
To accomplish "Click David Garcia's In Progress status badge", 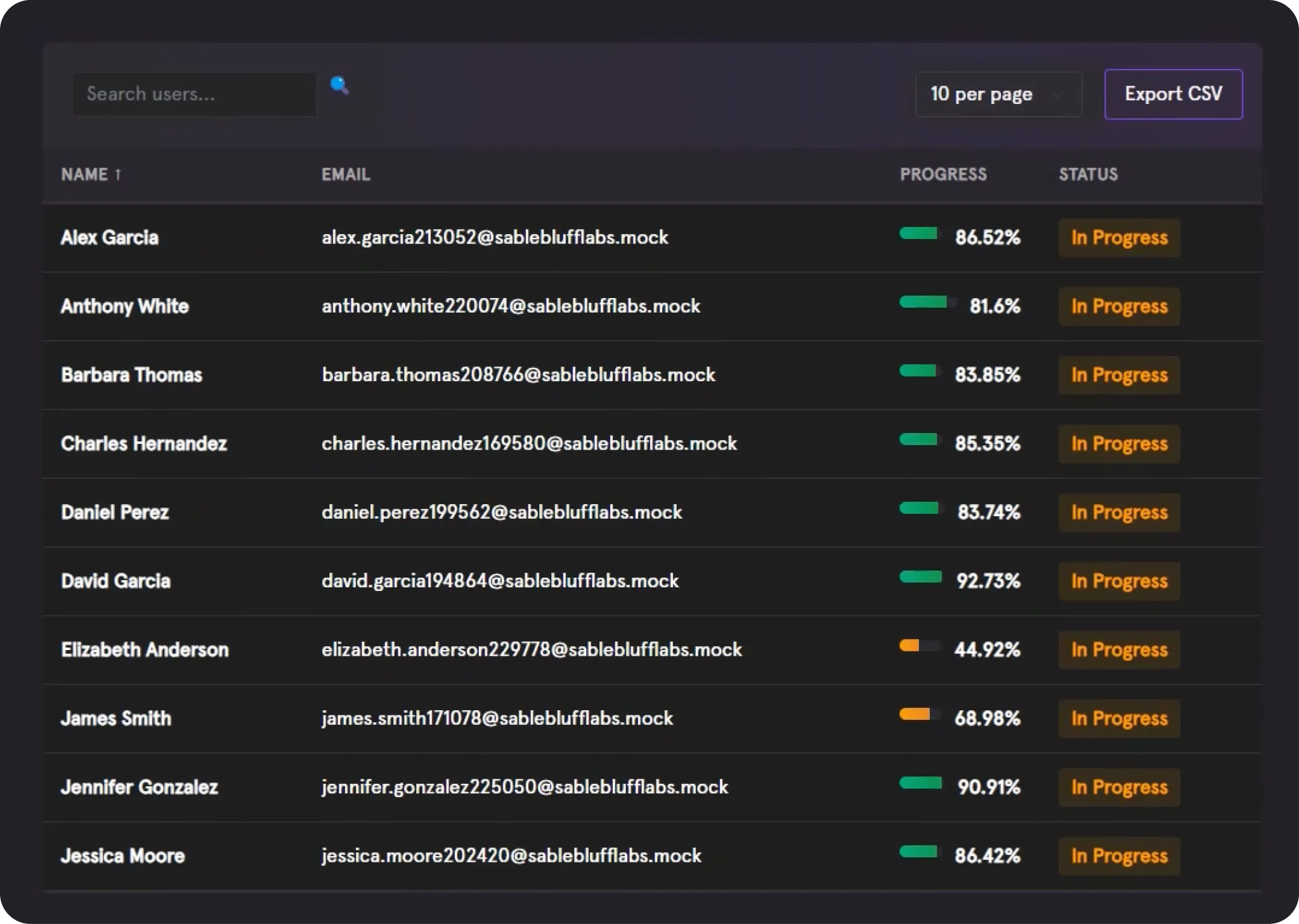I will coord(1119,581).
